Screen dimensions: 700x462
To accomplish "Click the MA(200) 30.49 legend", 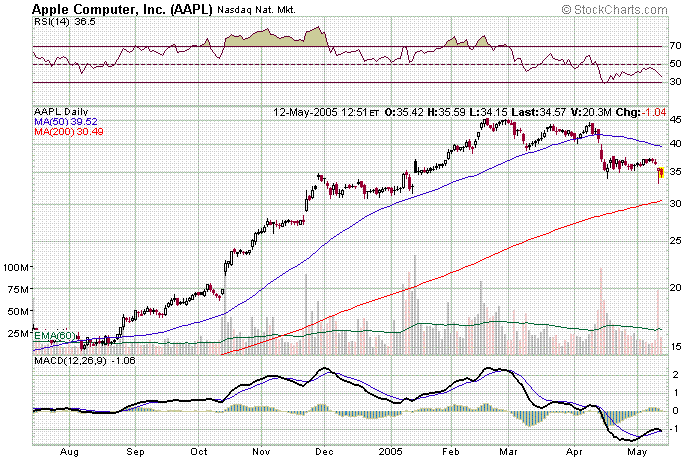I will [x=69, y=131].
